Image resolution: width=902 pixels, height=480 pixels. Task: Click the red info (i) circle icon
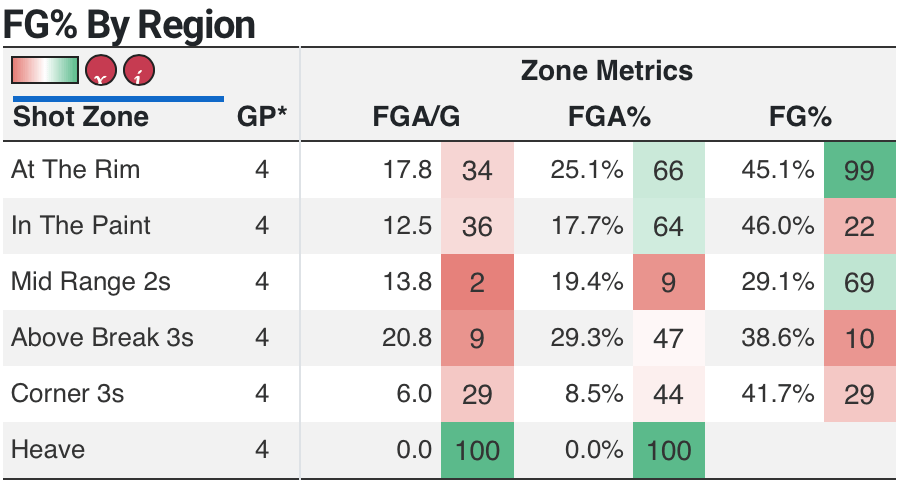[x=140, y=71]
